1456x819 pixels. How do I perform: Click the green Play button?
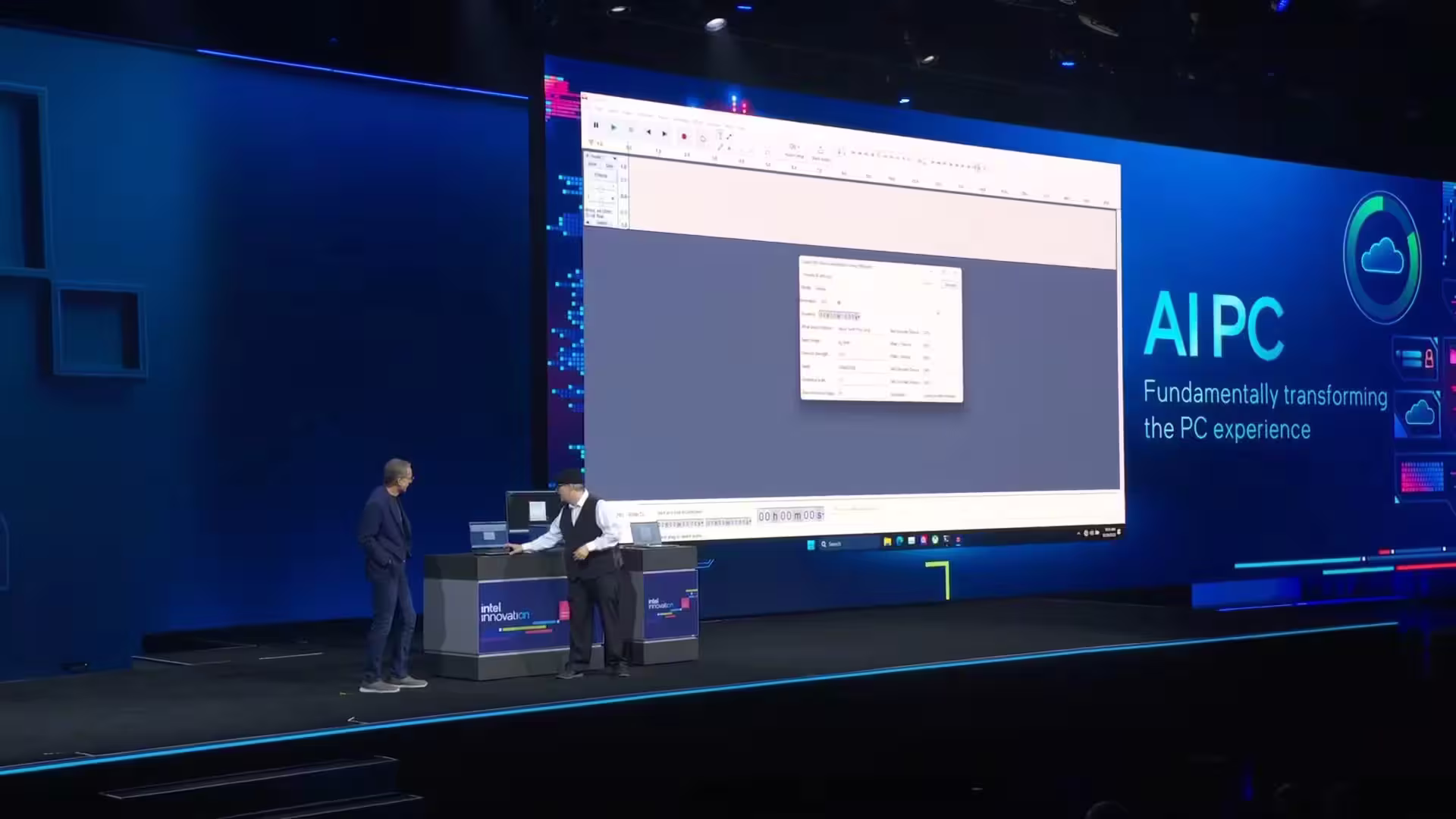point(613,127)
